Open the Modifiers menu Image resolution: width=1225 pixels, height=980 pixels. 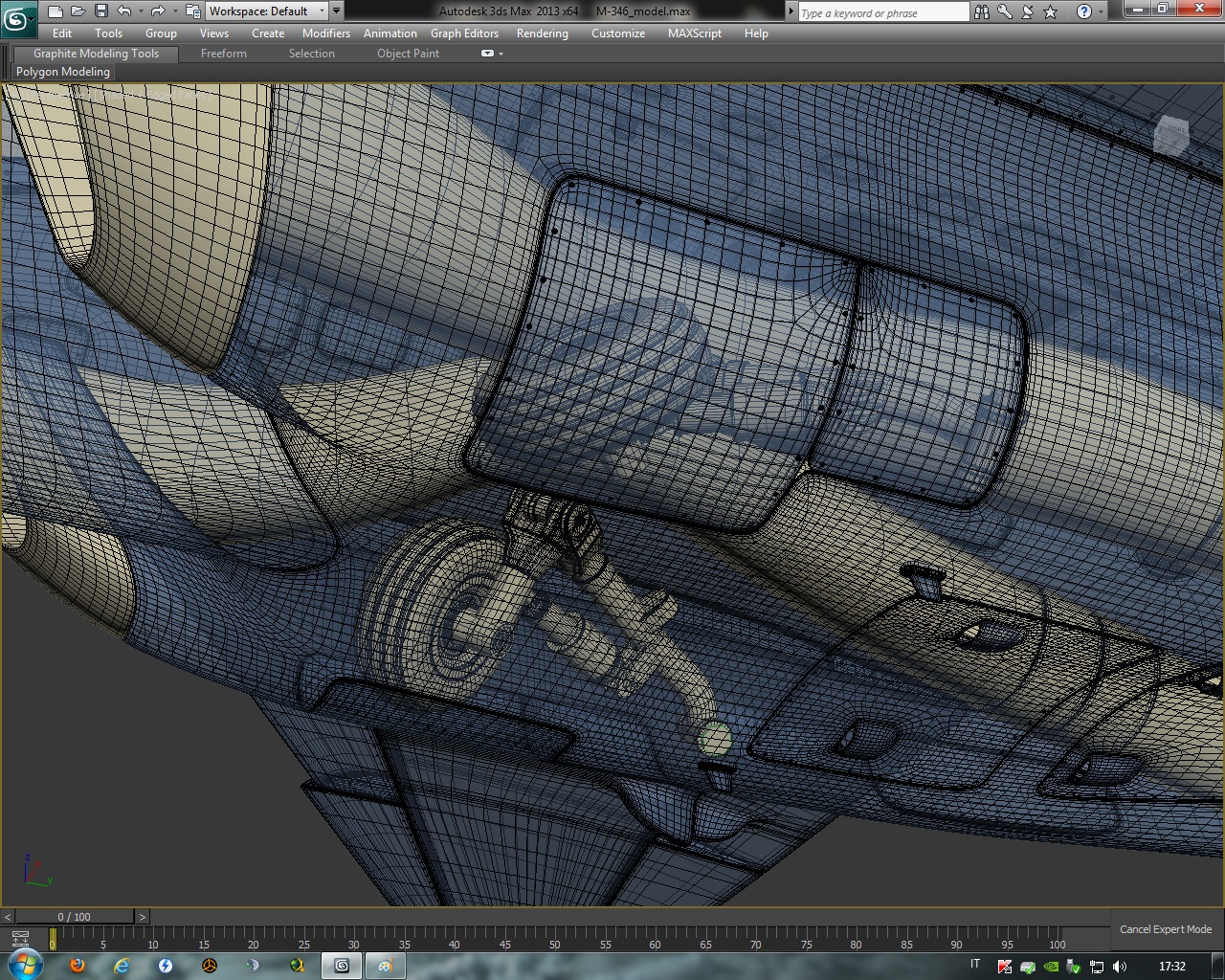326,33
